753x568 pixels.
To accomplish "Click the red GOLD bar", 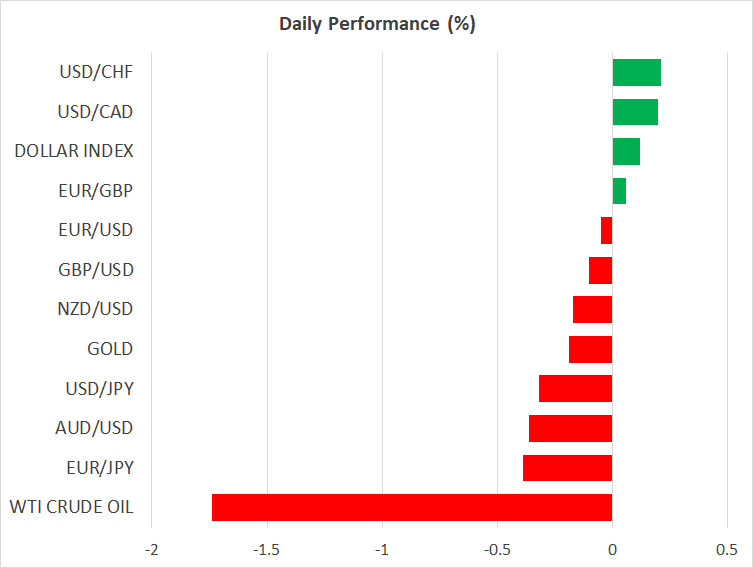I will click(x=590, y=349).
